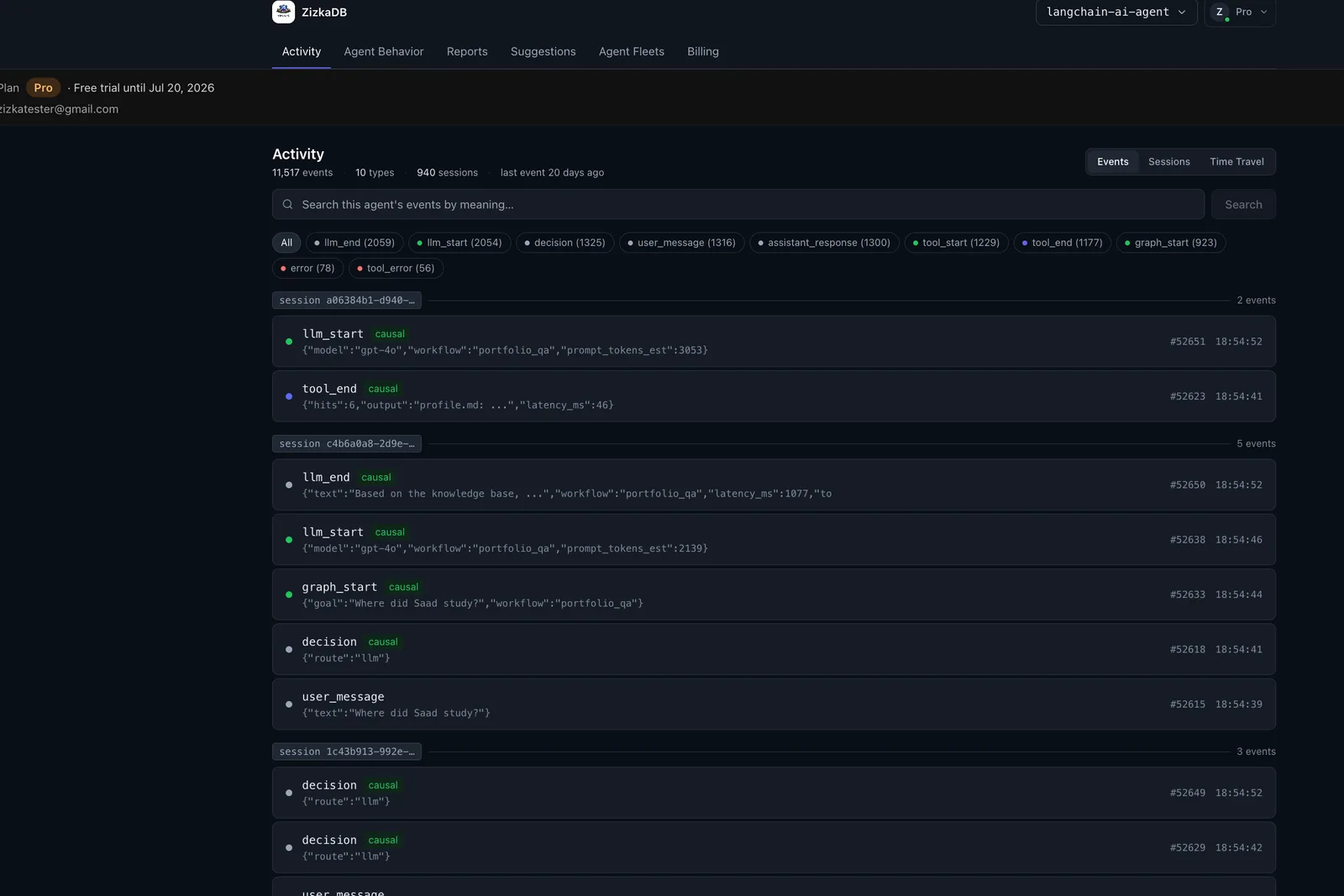
Task: Click the Search button
Action: pyautogui.click(x=1243, y=204)
